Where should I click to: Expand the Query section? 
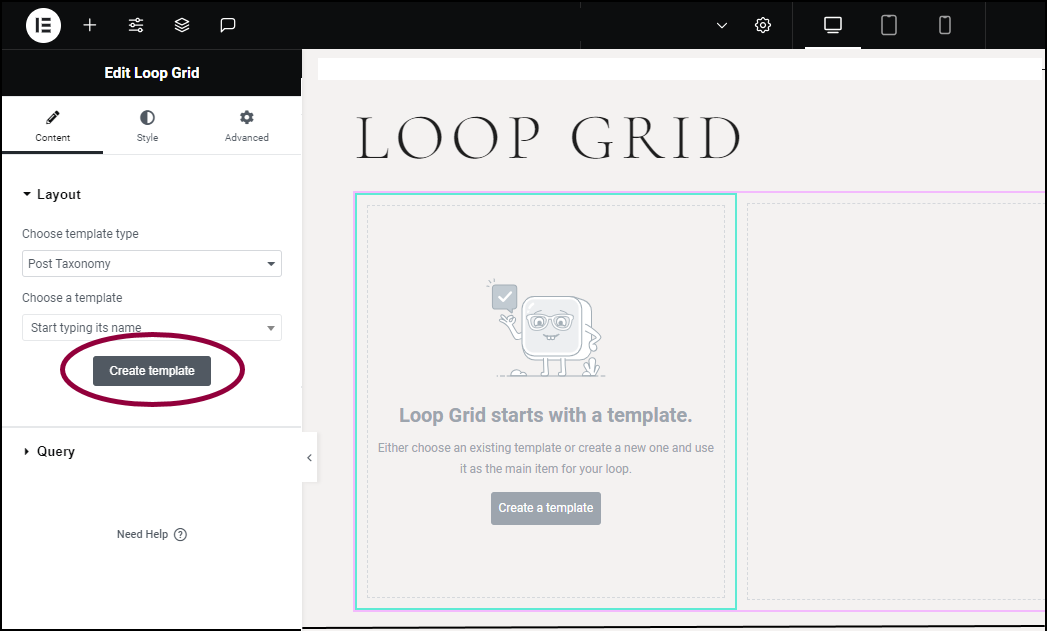pyautogui.click(x=49, y=451)
